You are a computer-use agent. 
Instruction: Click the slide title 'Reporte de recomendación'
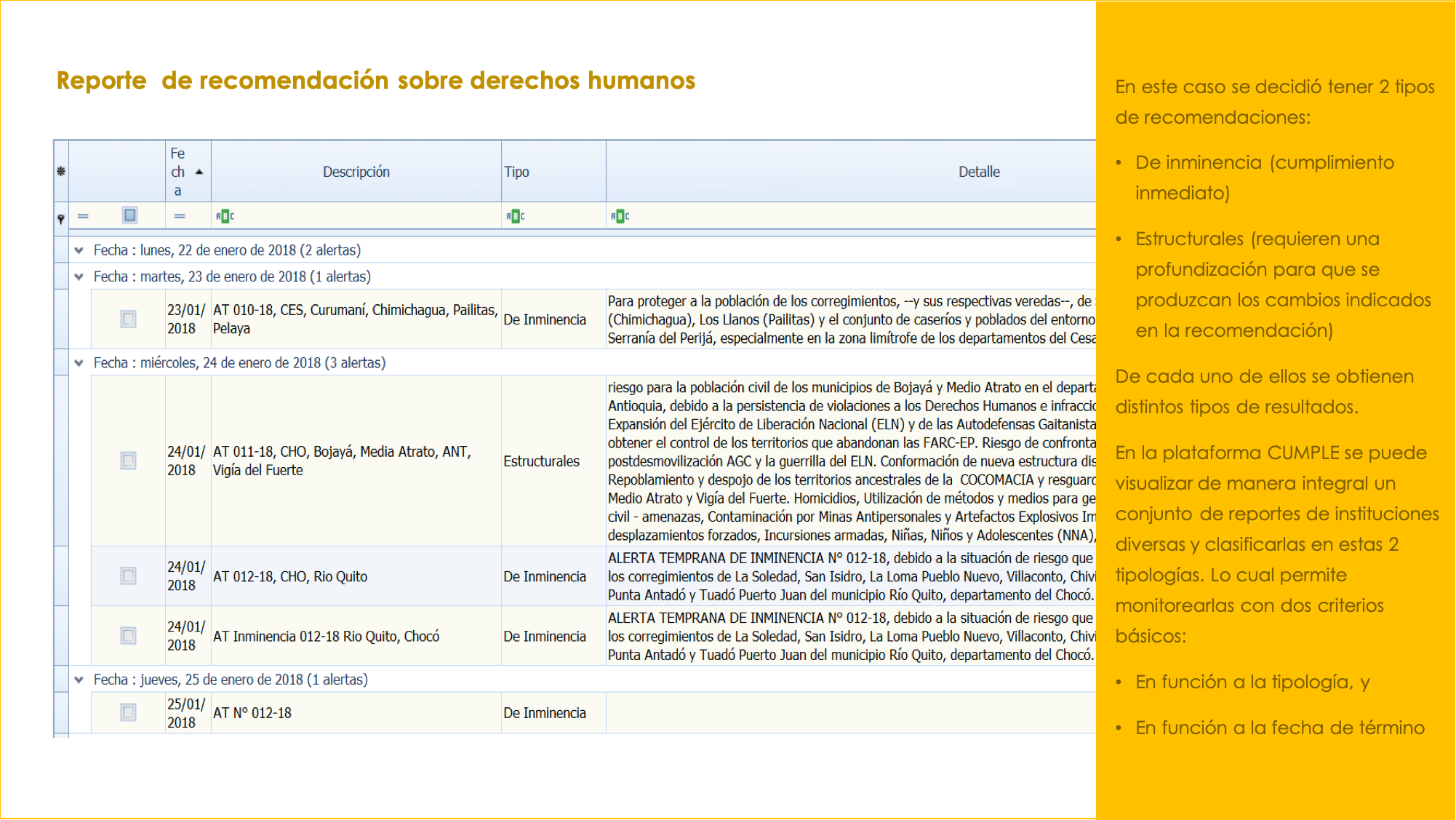coord(376,80)
